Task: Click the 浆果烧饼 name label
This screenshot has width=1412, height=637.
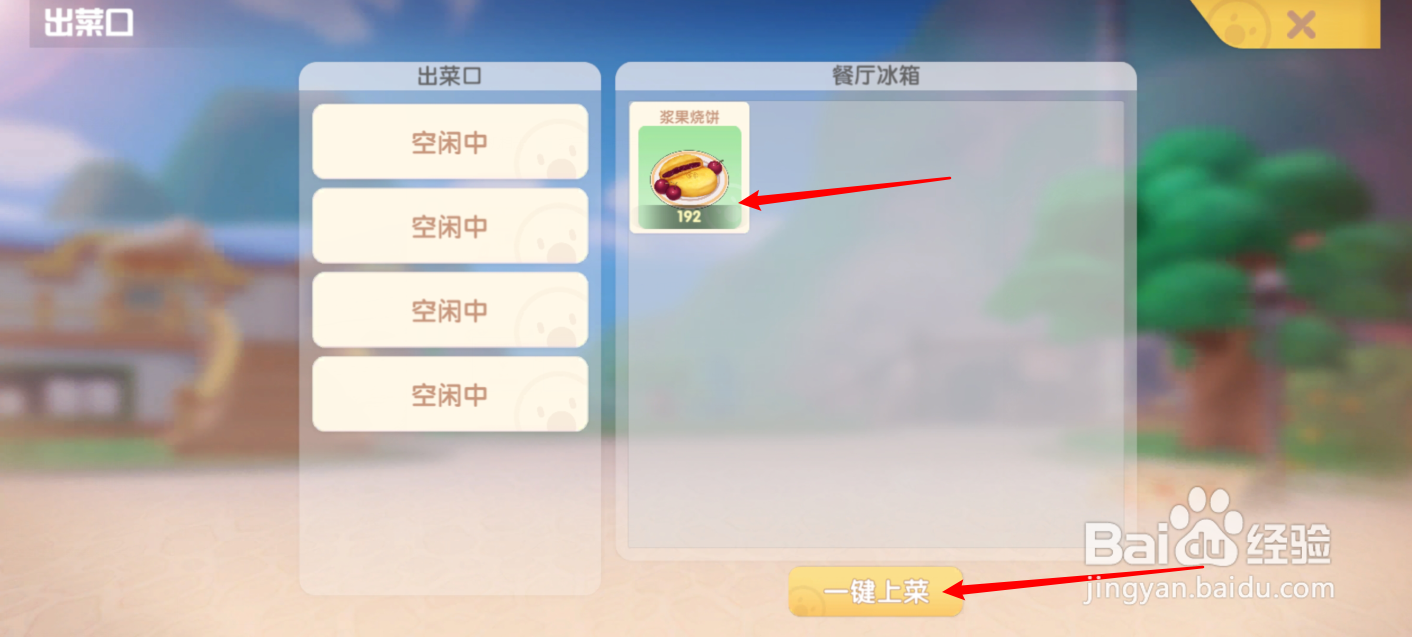Action: pos(689,117)
